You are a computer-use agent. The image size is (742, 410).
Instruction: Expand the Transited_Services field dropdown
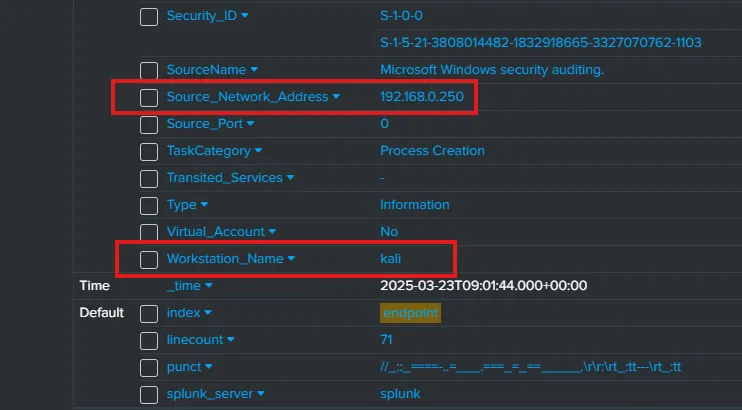(291, 178)
